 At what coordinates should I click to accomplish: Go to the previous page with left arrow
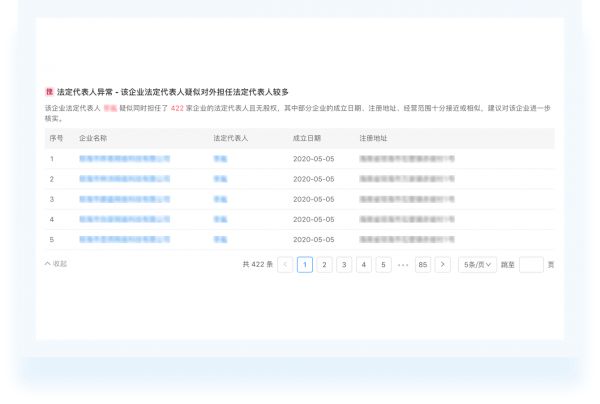pyautogui.click(x=285, y=265)
